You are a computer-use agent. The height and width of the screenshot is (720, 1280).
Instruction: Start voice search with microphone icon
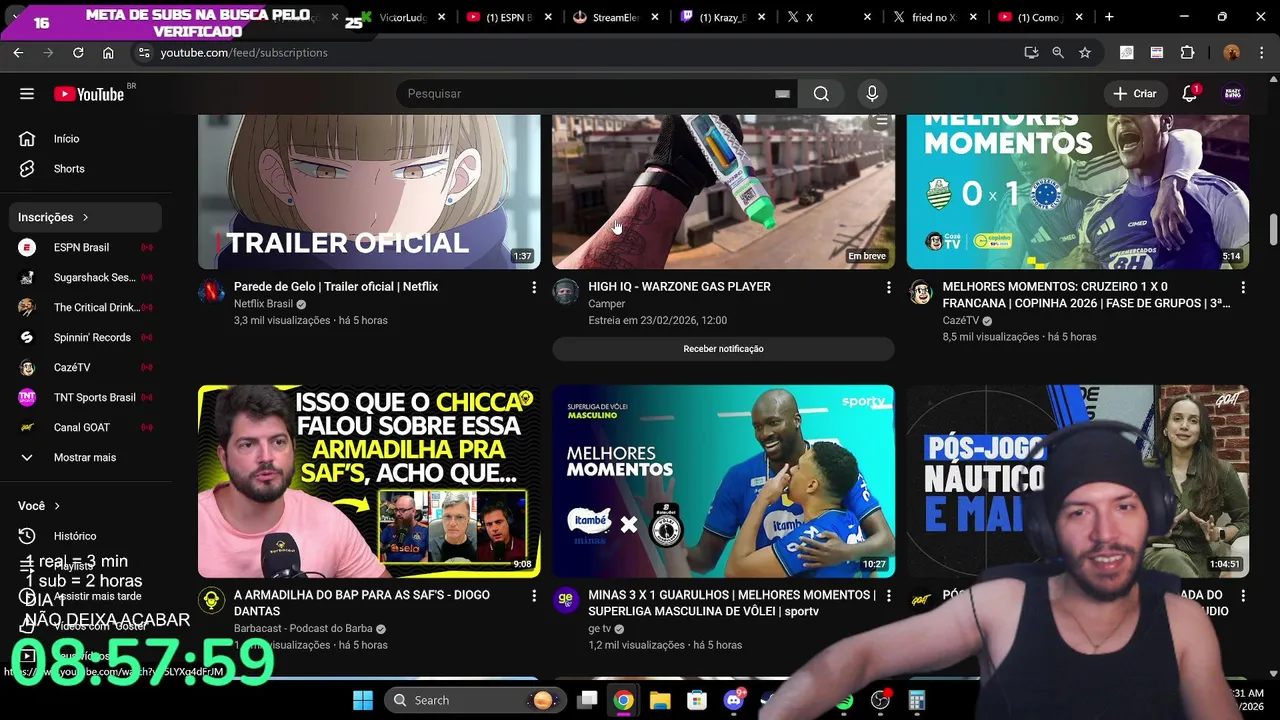(872, 94)
